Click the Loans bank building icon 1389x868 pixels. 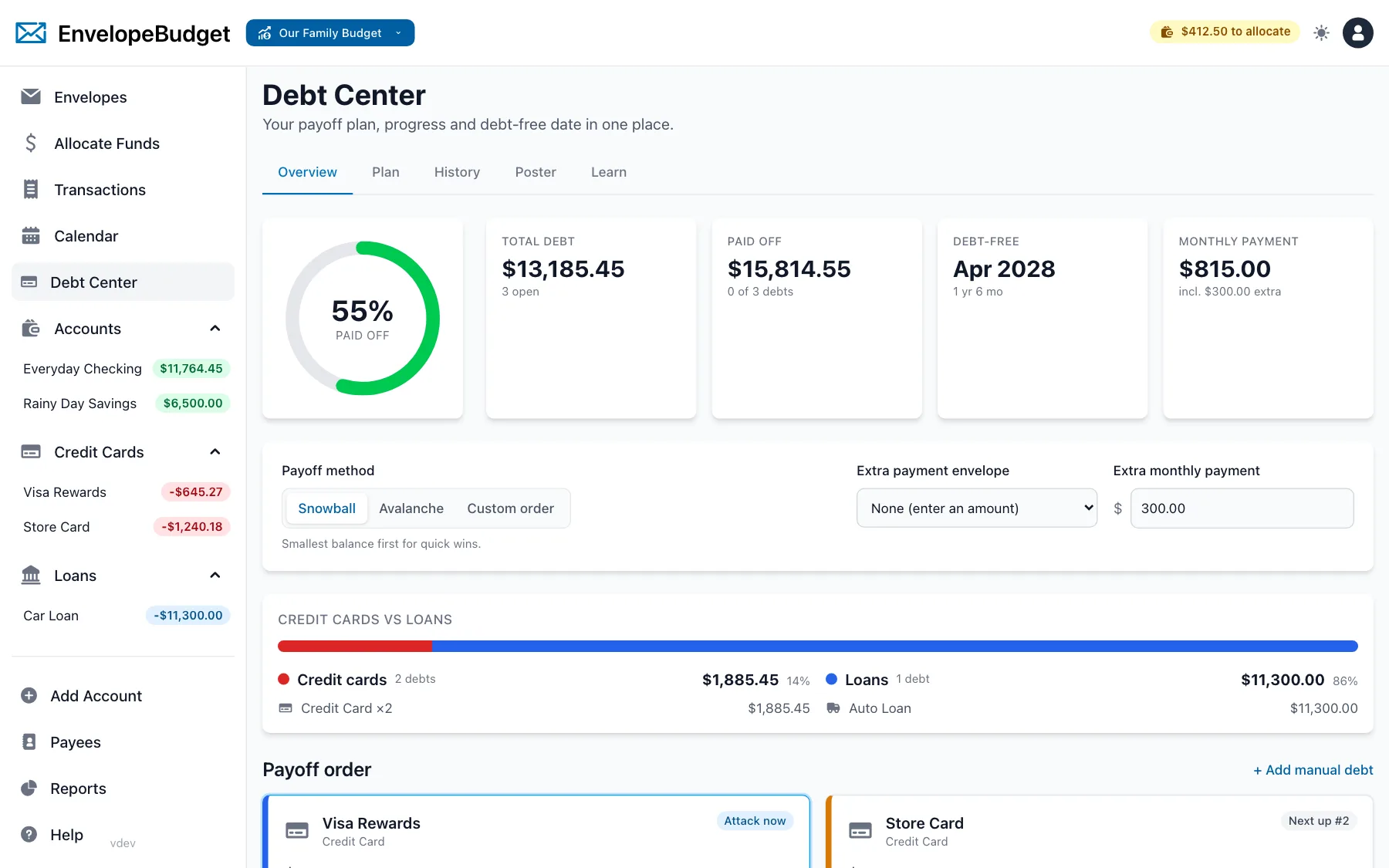pyautogui.click(x=31, y=575)
